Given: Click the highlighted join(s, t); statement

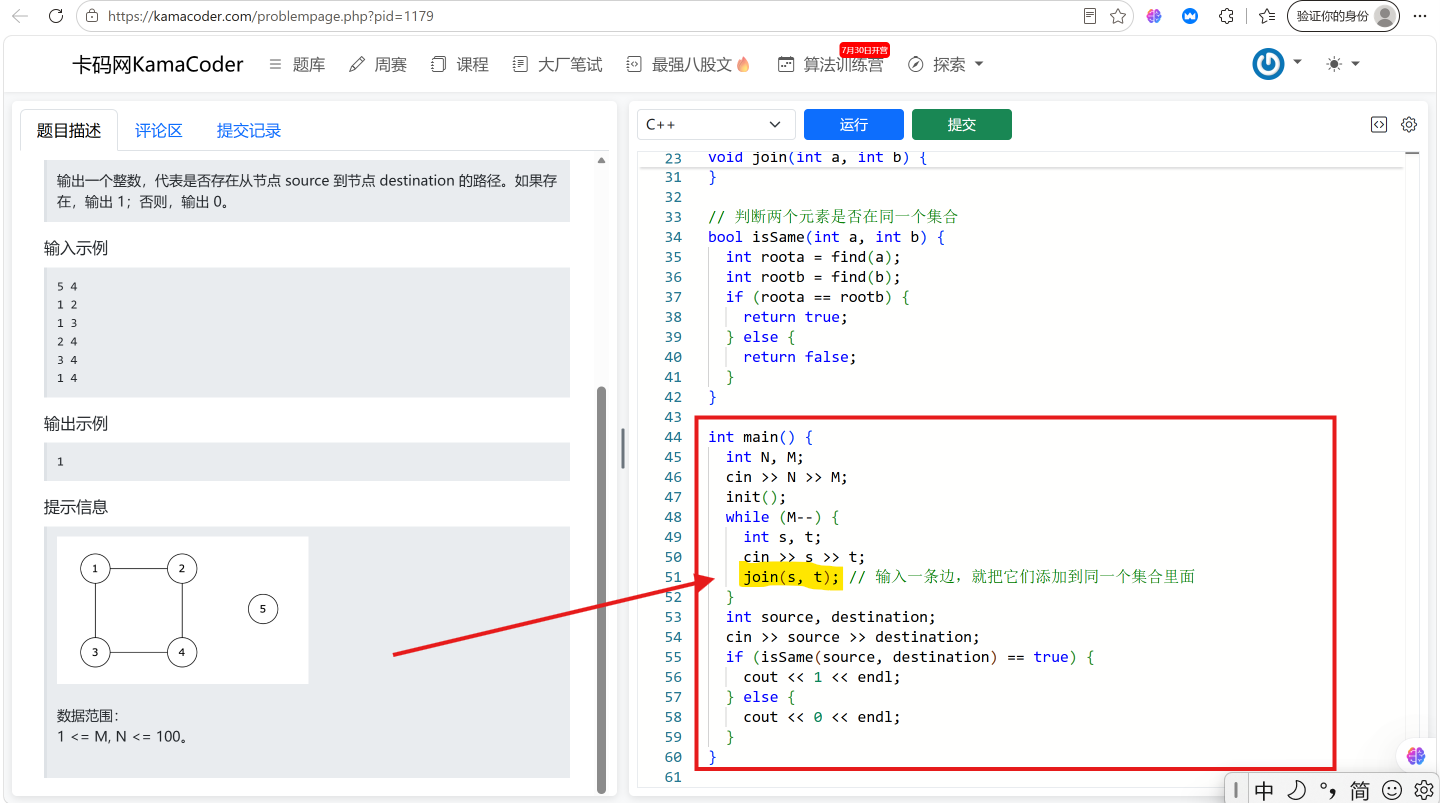Looking at the screenshot, I should coord(791,577).
